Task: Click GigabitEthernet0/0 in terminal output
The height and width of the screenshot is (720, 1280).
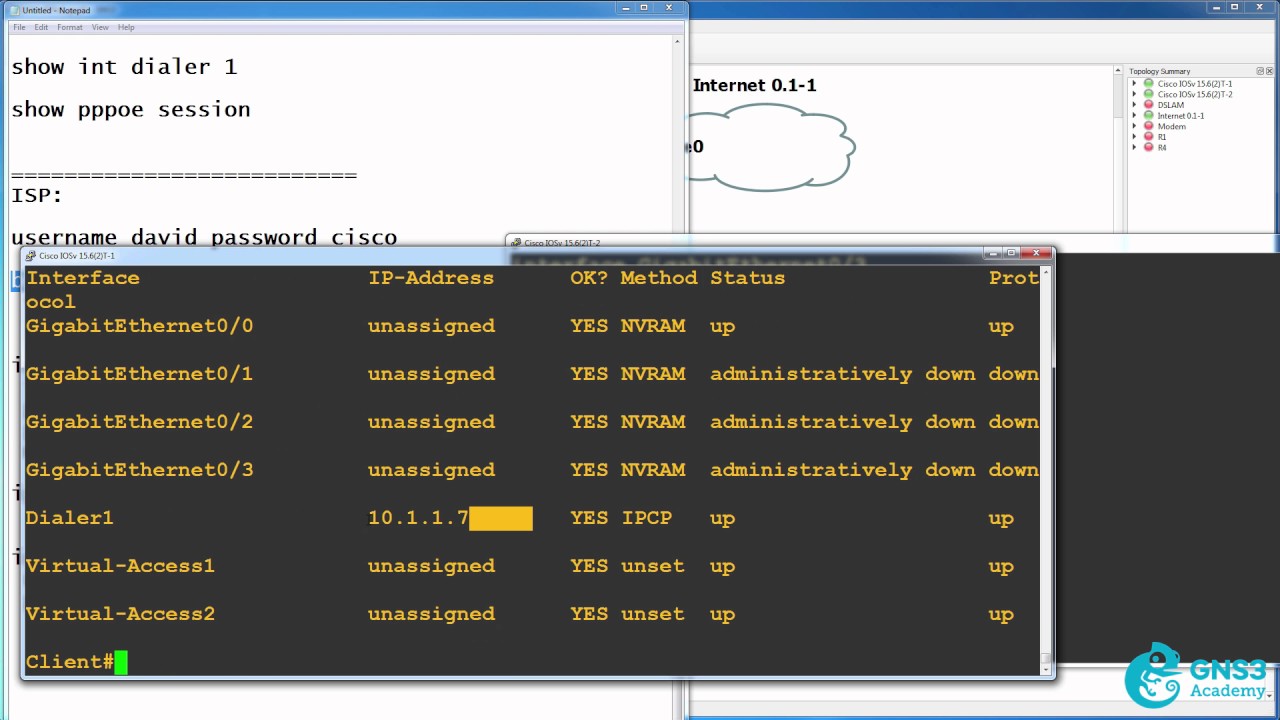Action: coord(139,326)
